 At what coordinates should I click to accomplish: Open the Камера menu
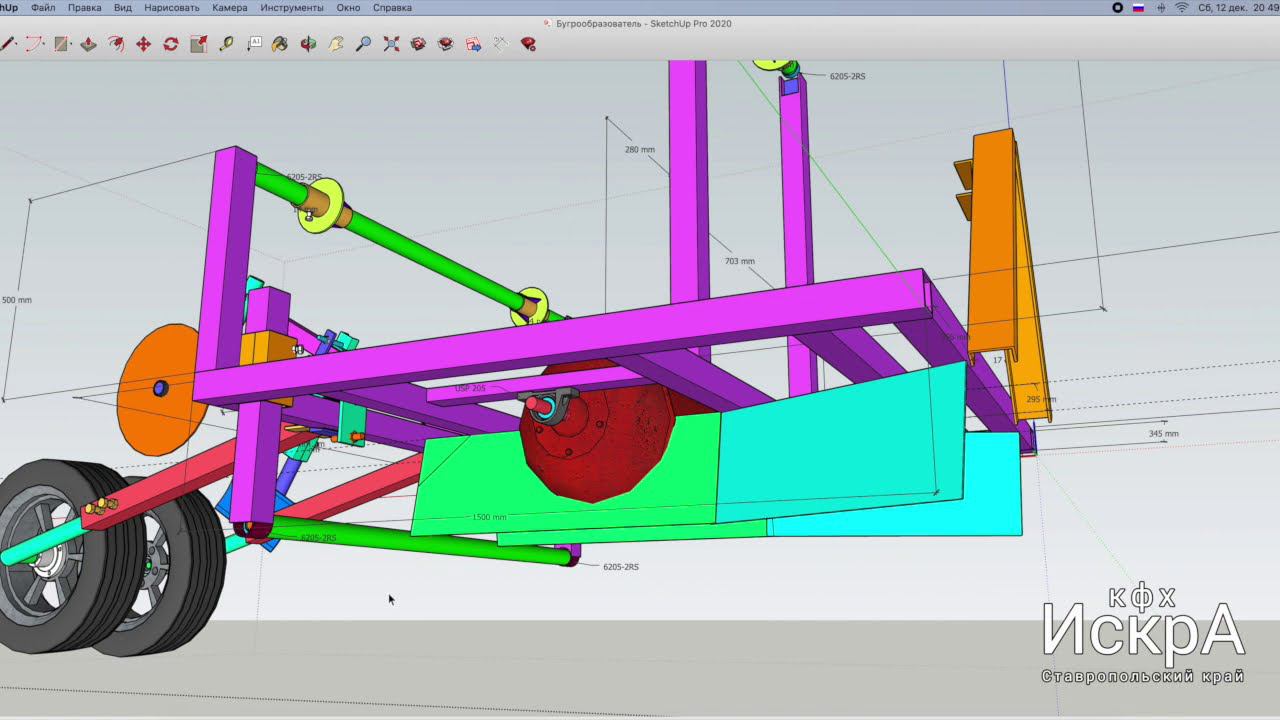pos(229,7)
